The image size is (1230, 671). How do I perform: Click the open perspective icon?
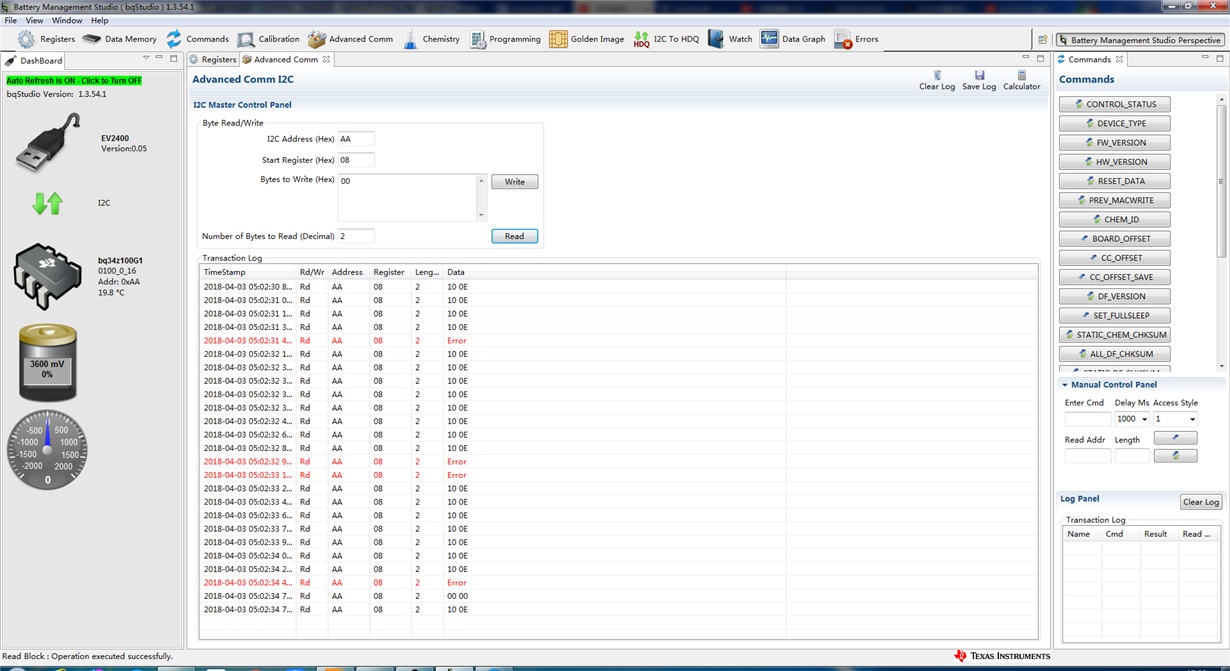1042,40
